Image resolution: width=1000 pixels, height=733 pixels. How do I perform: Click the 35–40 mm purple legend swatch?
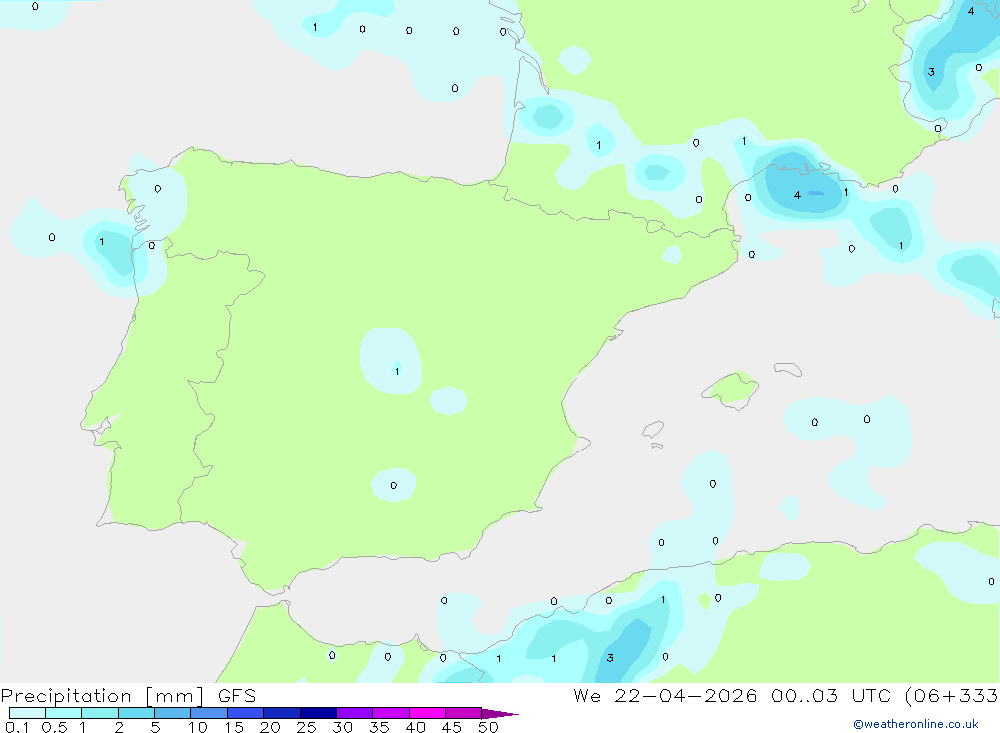coord(390,713)
